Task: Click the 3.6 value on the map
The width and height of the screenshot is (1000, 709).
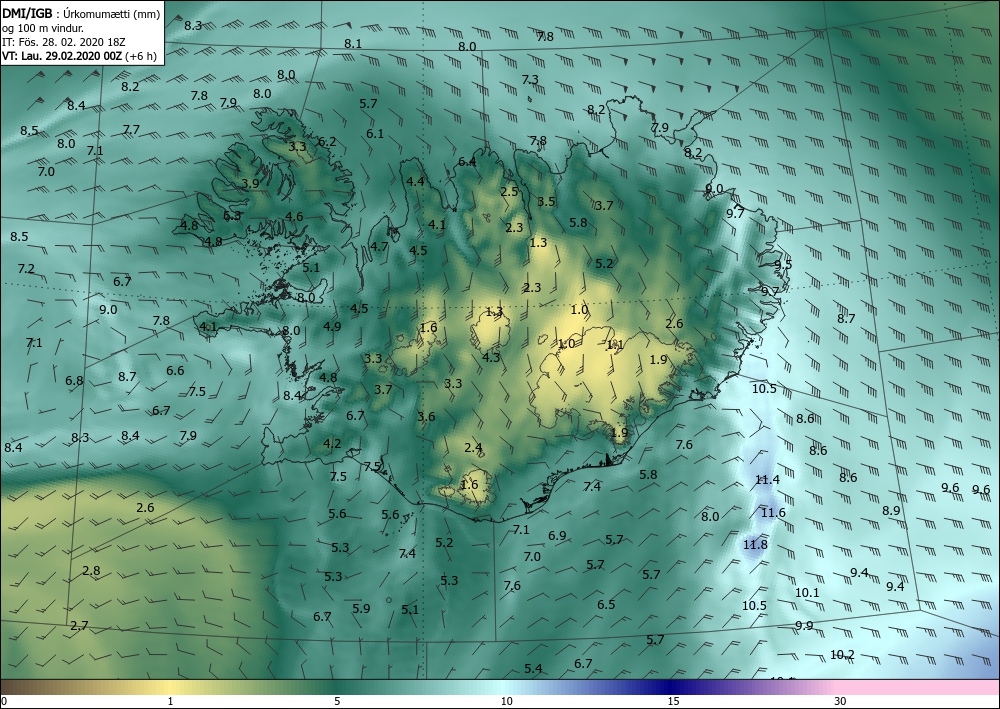Action: click(426, 417)
